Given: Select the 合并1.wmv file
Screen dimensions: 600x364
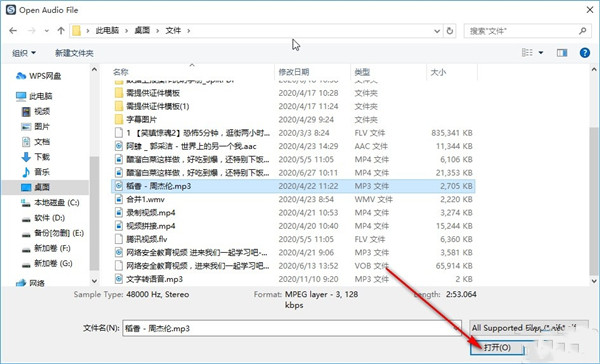Looking at the screenshot, I should 293,199.
